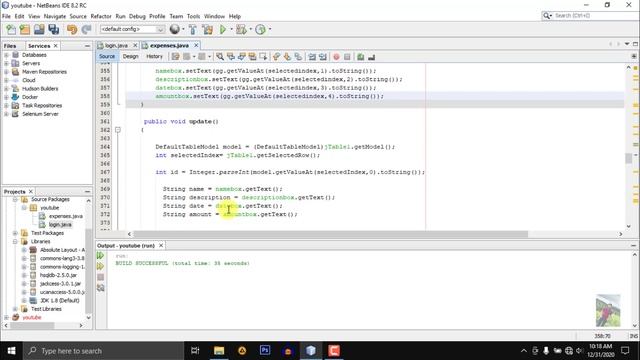Close the expenses.java tab
The width and height of the screenshot is (640, 360).
(x=196, y=45)
